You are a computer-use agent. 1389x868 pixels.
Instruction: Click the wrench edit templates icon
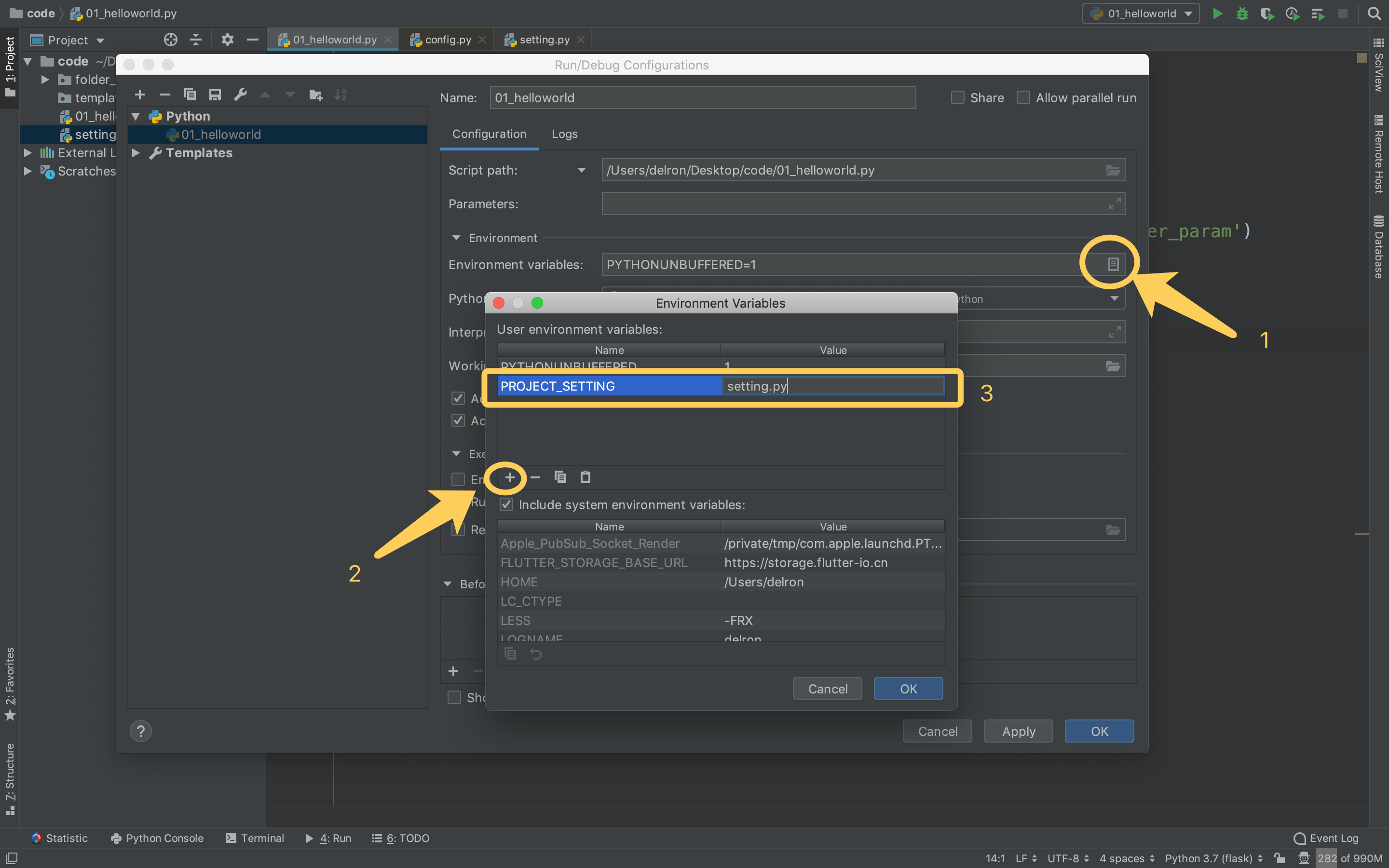(x=241, y=95)
